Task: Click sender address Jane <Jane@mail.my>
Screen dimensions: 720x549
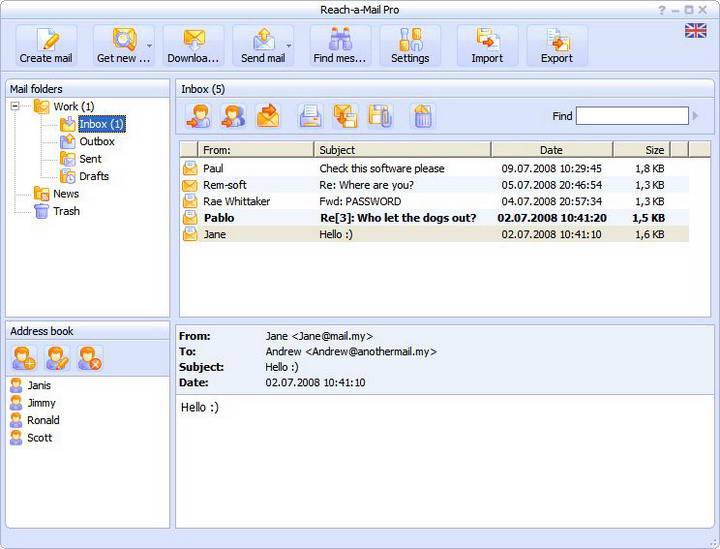Action: [x=319, y=336]
